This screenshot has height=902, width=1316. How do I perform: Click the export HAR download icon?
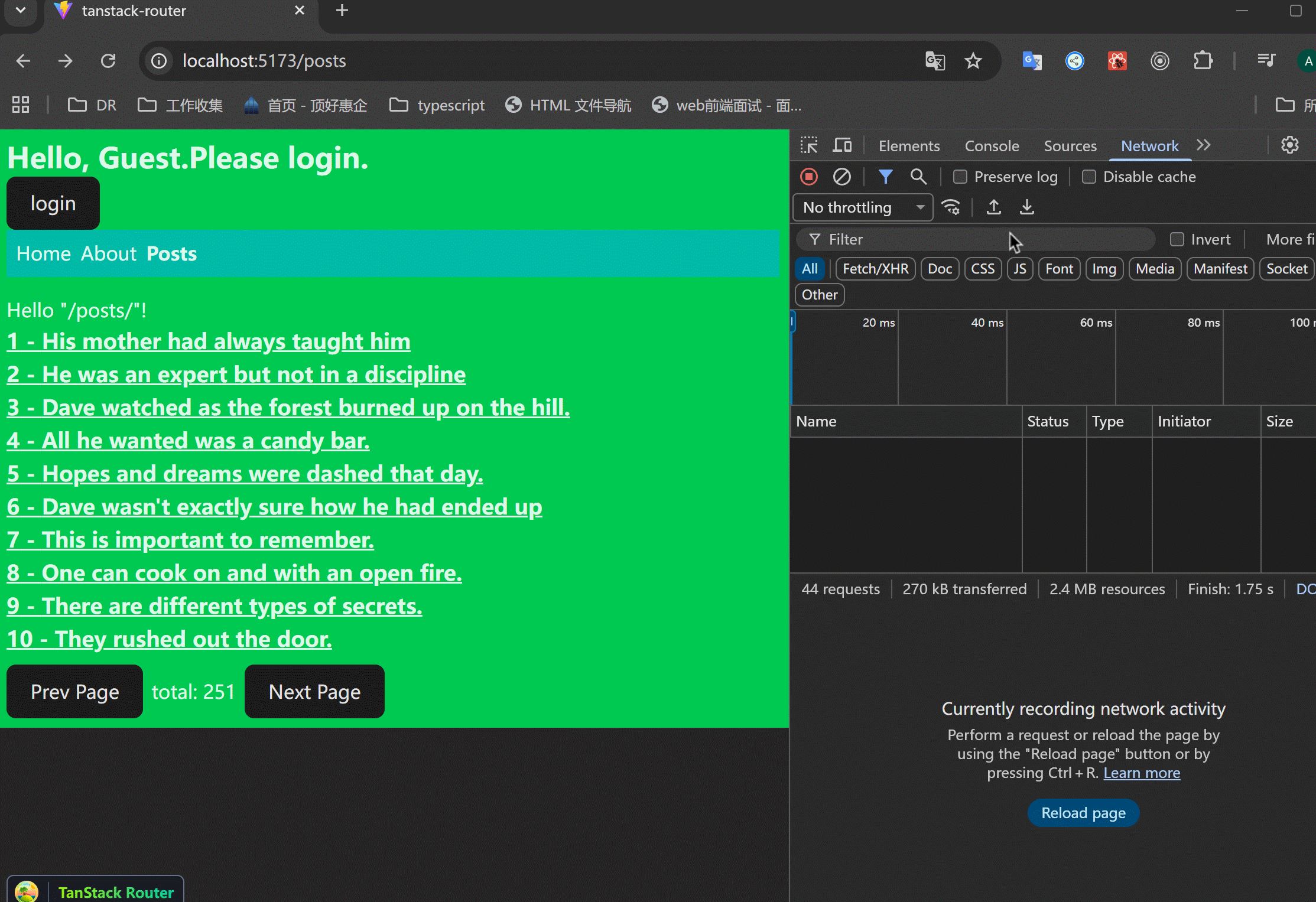coord(1027,207)
